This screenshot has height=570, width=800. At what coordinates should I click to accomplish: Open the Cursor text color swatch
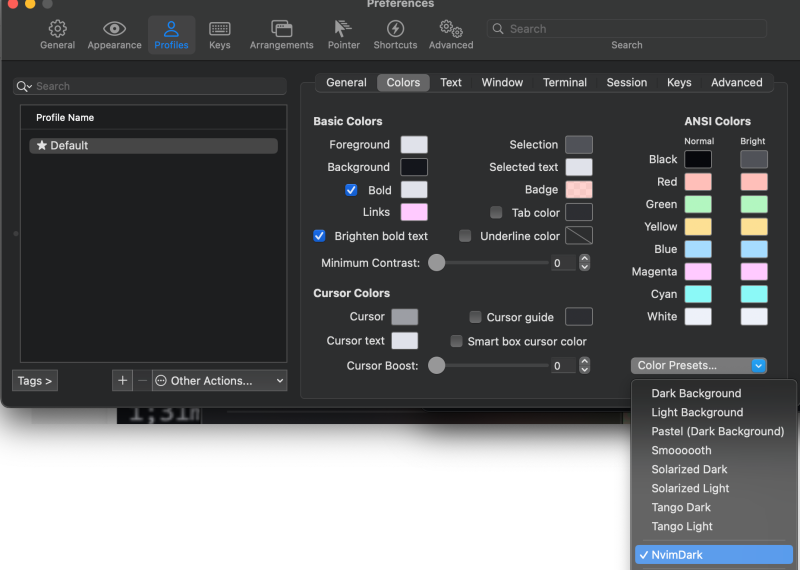tap(405, 341)
